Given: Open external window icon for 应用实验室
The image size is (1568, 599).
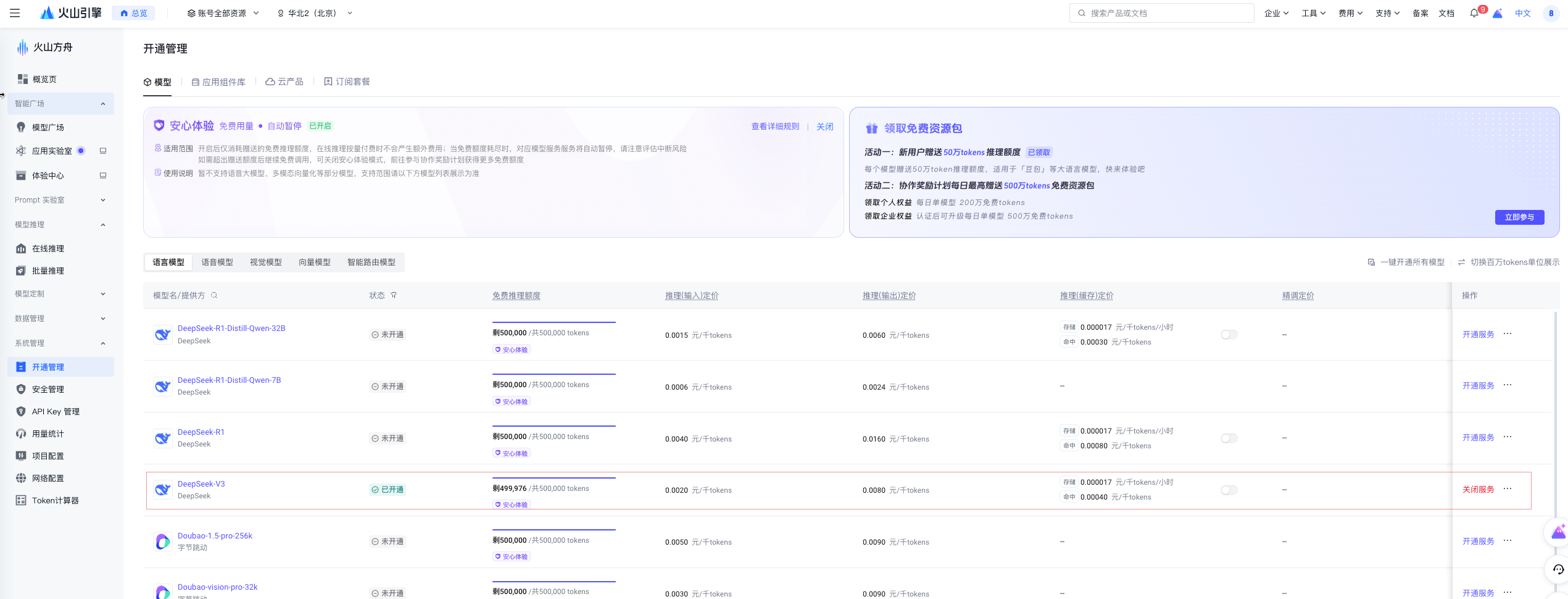Looking at the screenshot, I should pyautogui.click(x=103, y=151).
